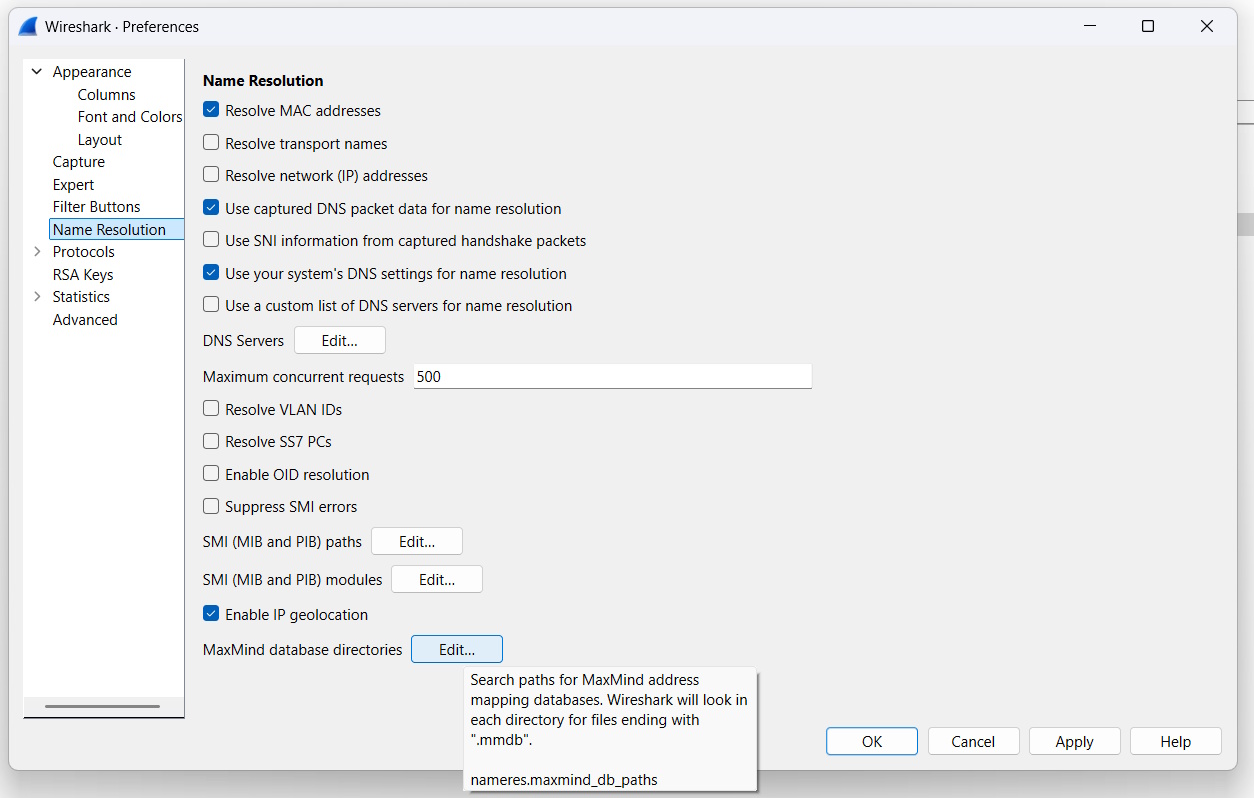This screenshot has height=798, width=1254.
Task: Select Appearance in preferences tree
Action: [x=92, y=72]
